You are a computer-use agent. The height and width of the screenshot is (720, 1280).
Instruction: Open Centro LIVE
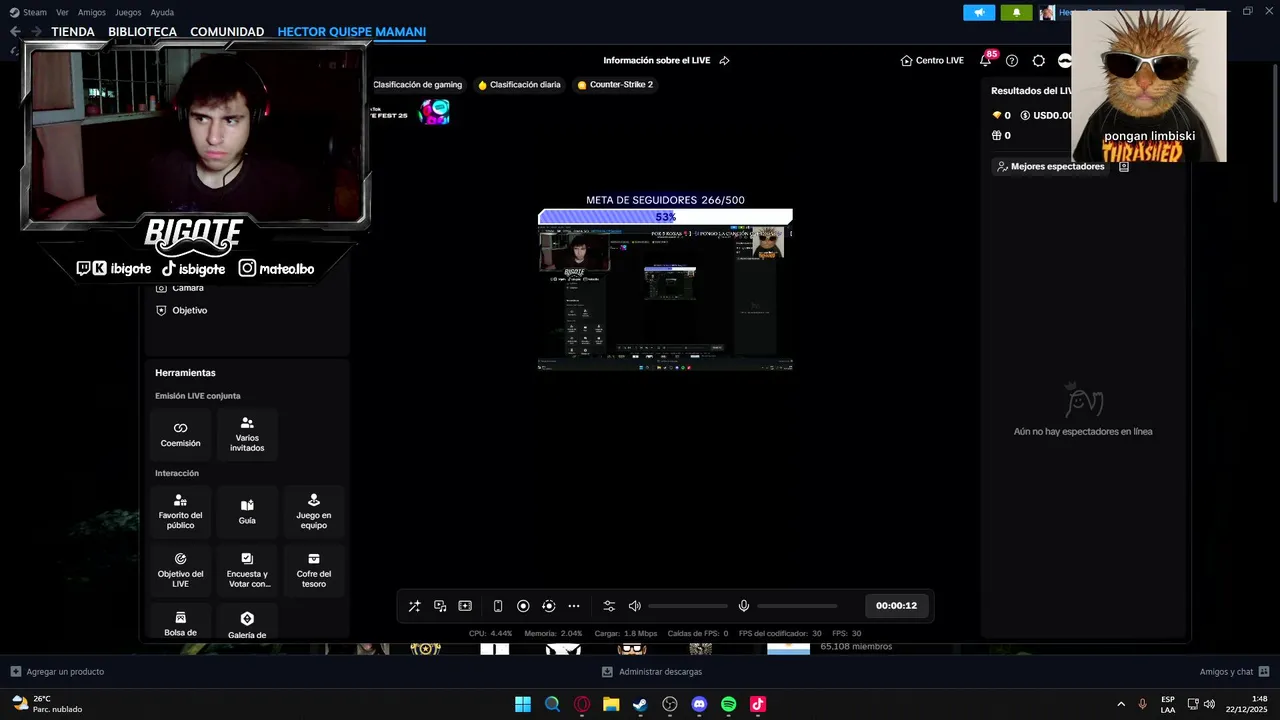[x=932, y=60]
